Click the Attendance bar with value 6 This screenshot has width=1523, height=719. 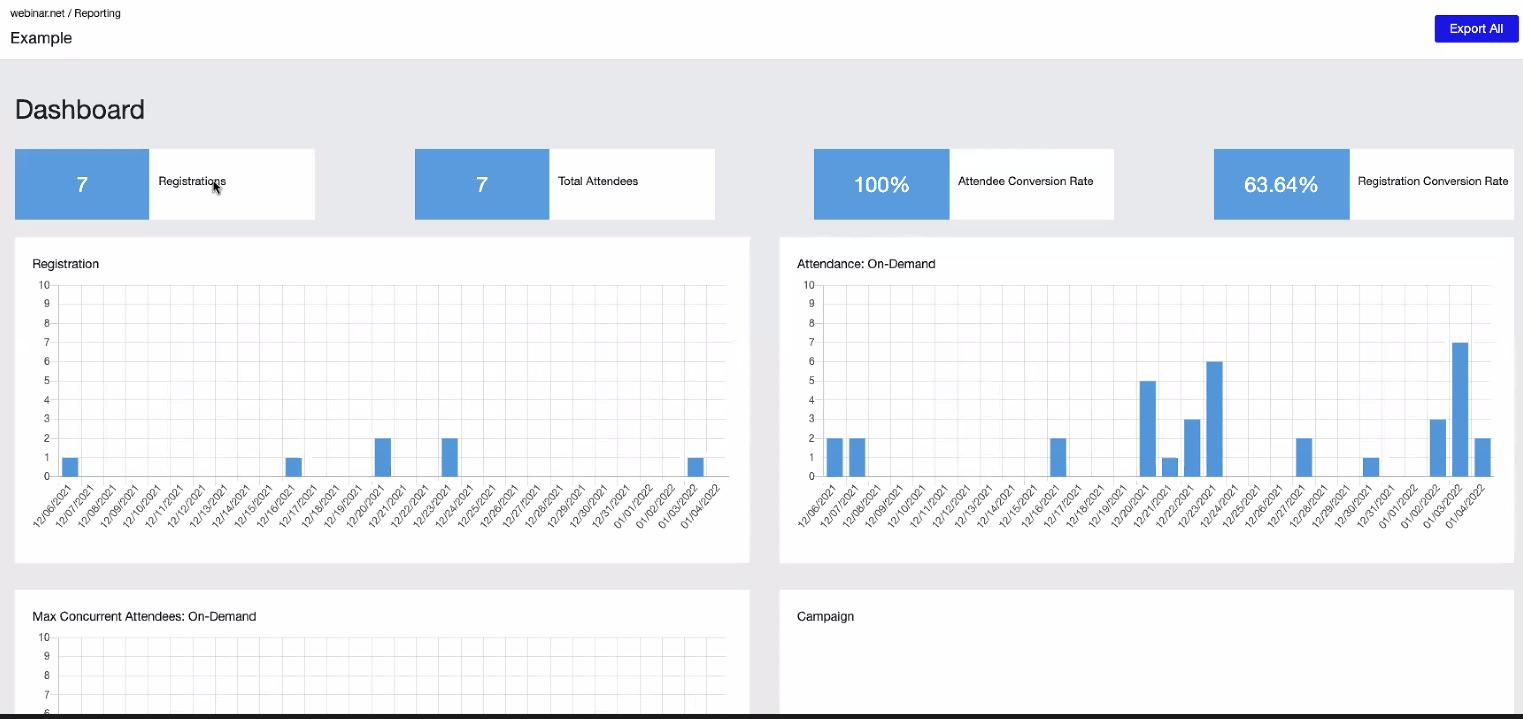(1214, 419)
